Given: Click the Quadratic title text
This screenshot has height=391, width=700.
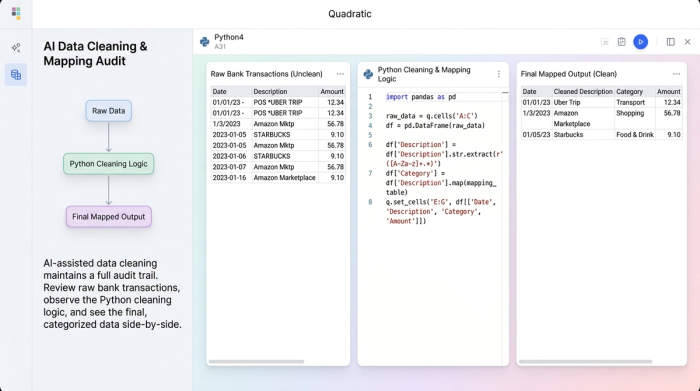Looking at the screenshot, I should [x=350, y=14].
